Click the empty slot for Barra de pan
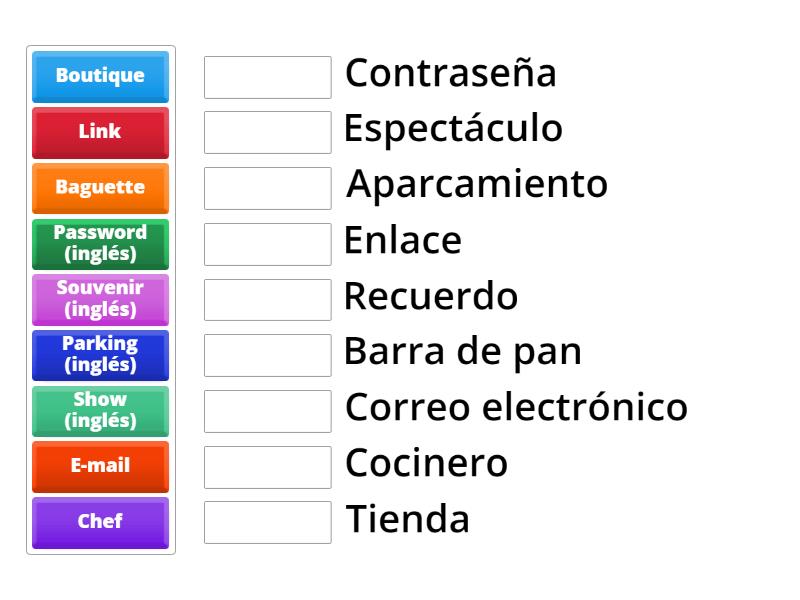 coord(267,355)
